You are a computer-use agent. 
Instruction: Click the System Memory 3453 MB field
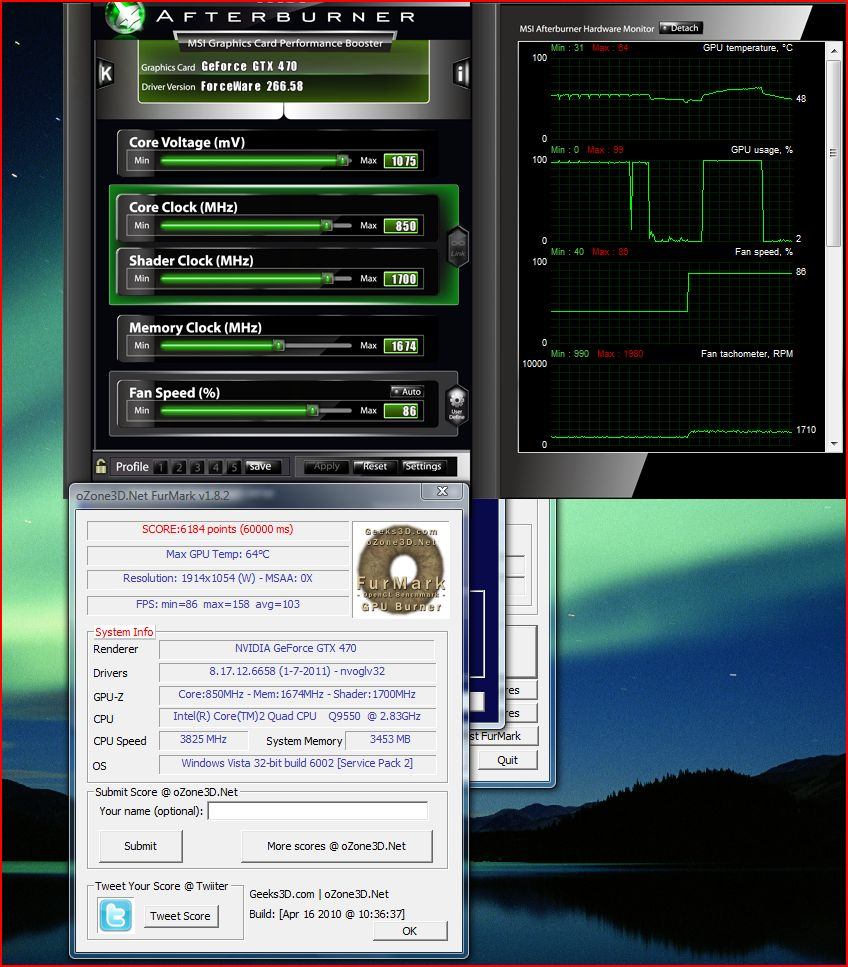tap(390, 739)
